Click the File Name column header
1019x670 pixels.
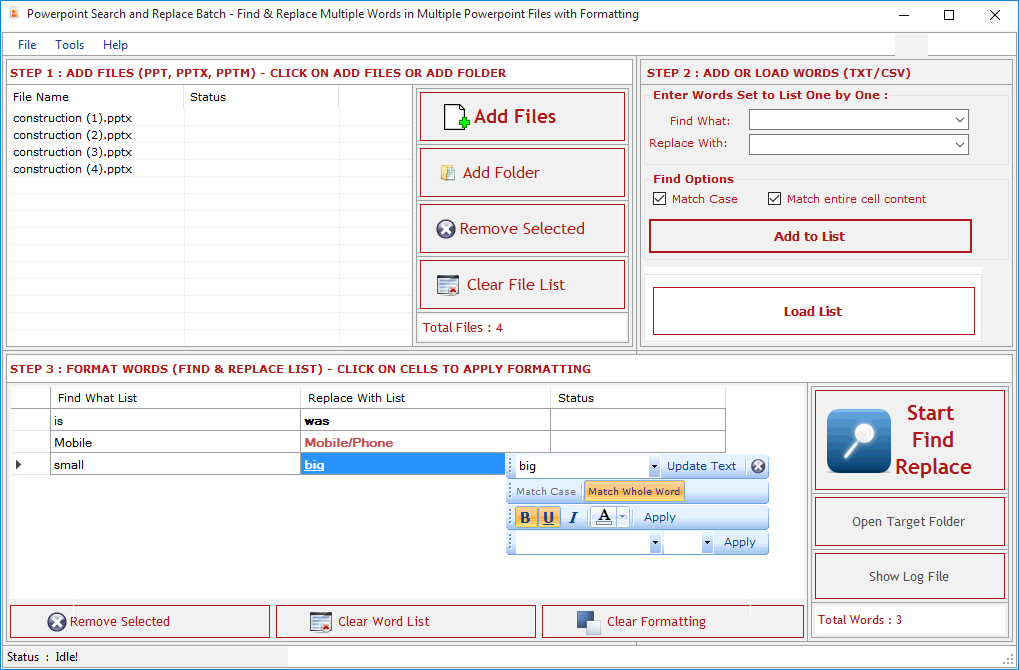point(96,97)
